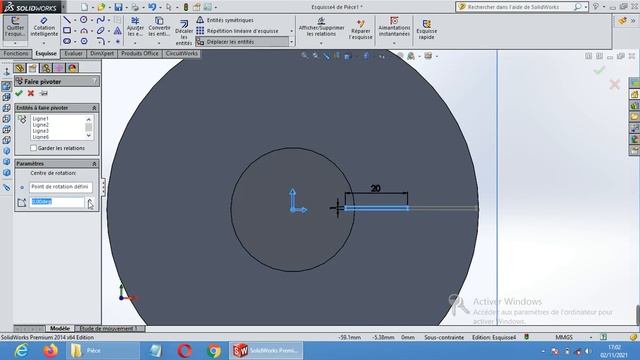The height and width of the screenshot is (360, 640).
Task: Open dropdown under Cotation intelligente
Action: 44,43
